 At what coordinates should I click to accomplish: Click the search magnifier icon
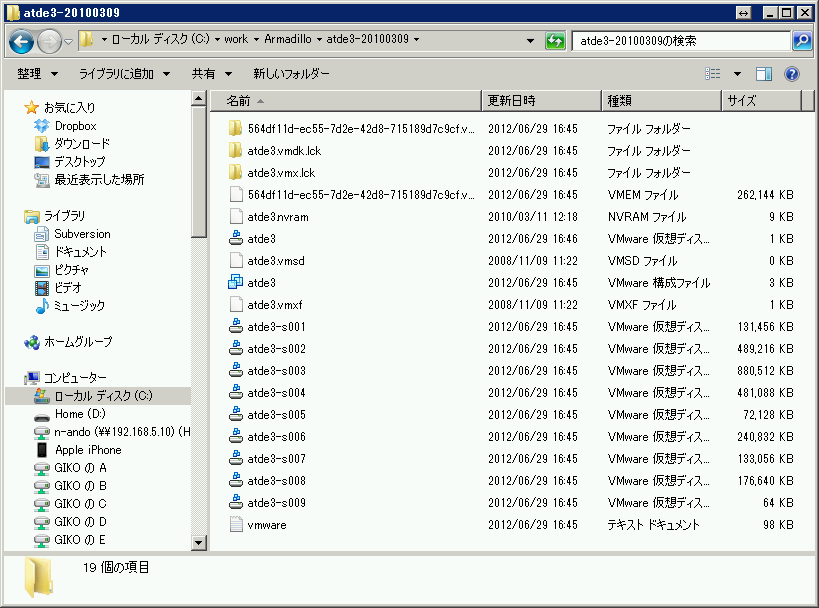(x=802, y=41)
